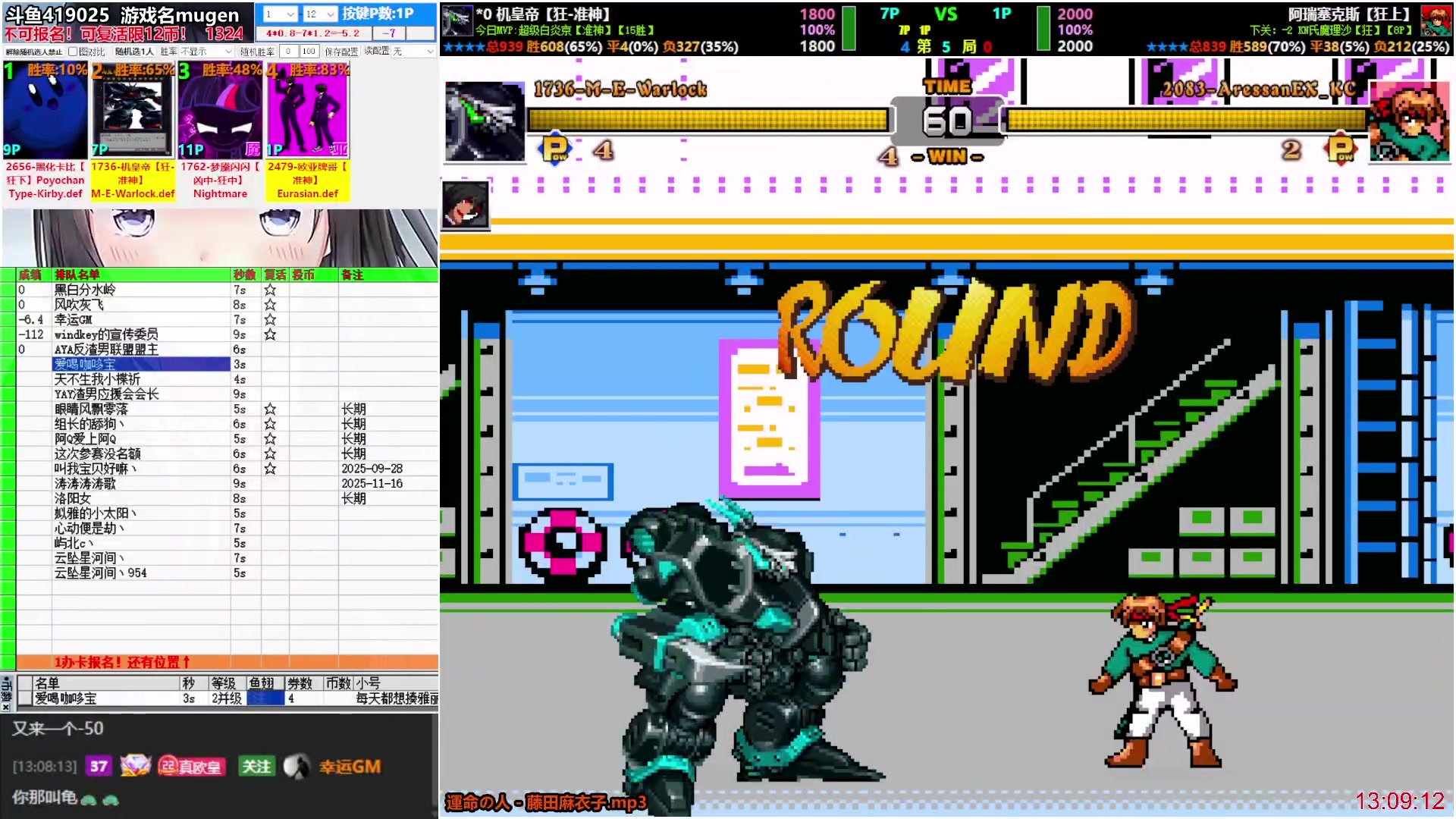Viewport: 1456px width, 819px height.
Task: Click the 备注 column header
Action: tap(388, 275)
